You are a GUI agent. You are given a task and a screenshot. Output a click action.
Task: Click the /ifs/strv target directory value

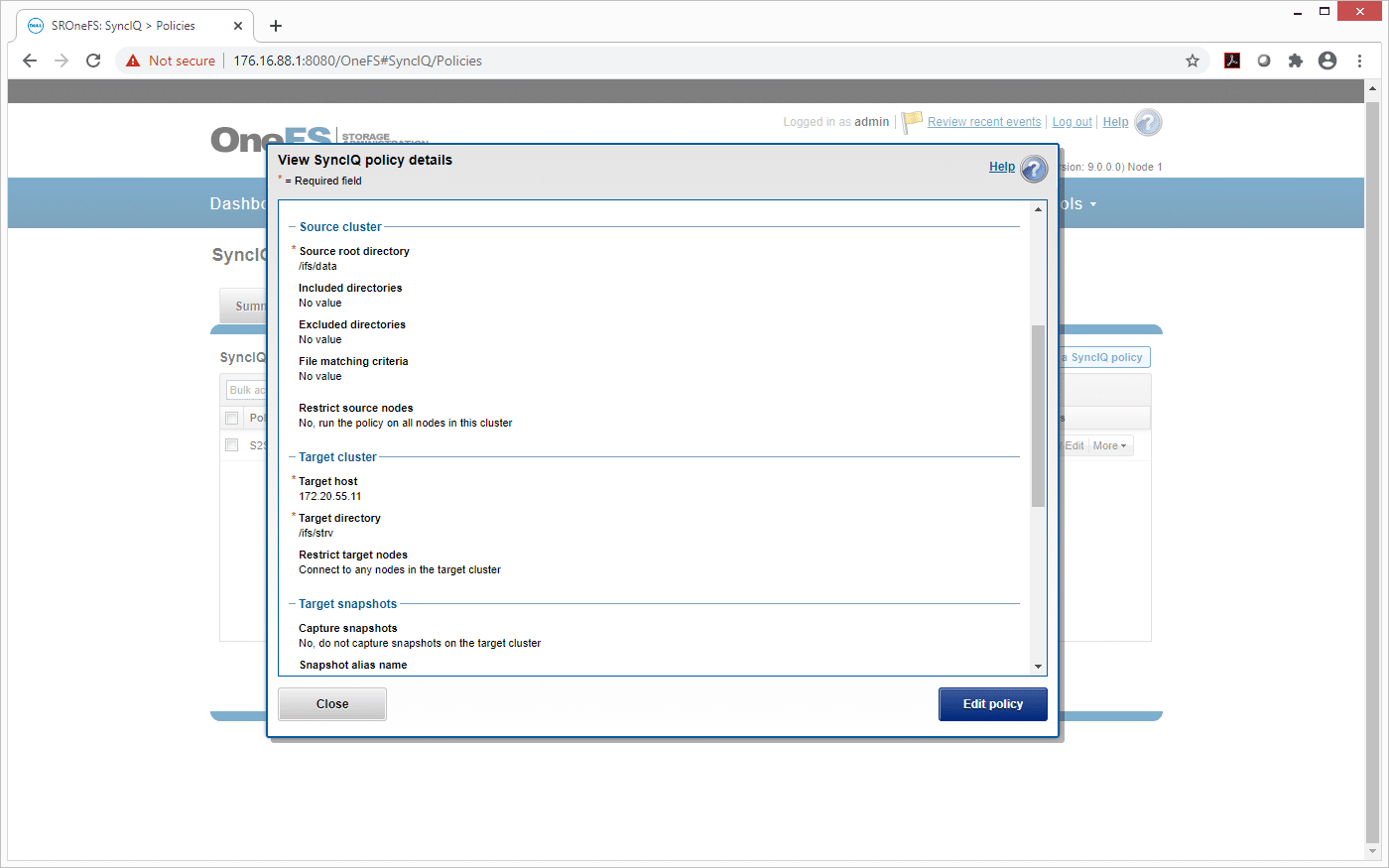point(316,533)
